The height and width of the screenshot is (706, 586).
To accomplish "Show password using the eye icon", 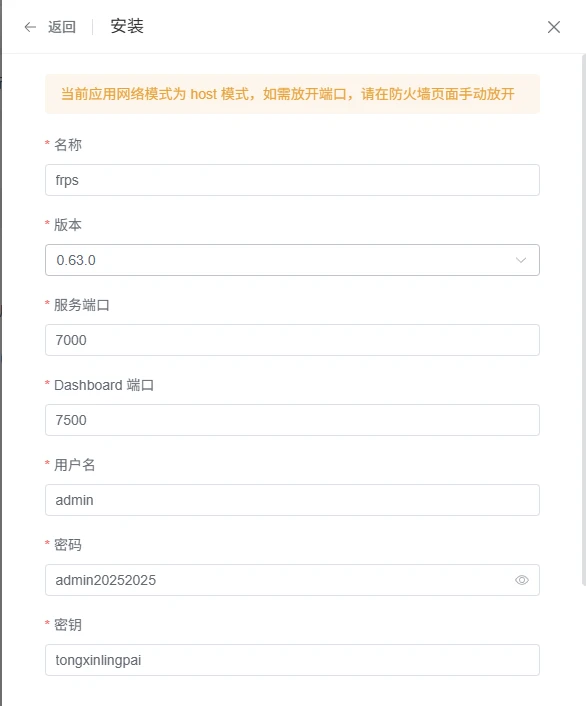I will pyautogui.click(x=522, y=580).
